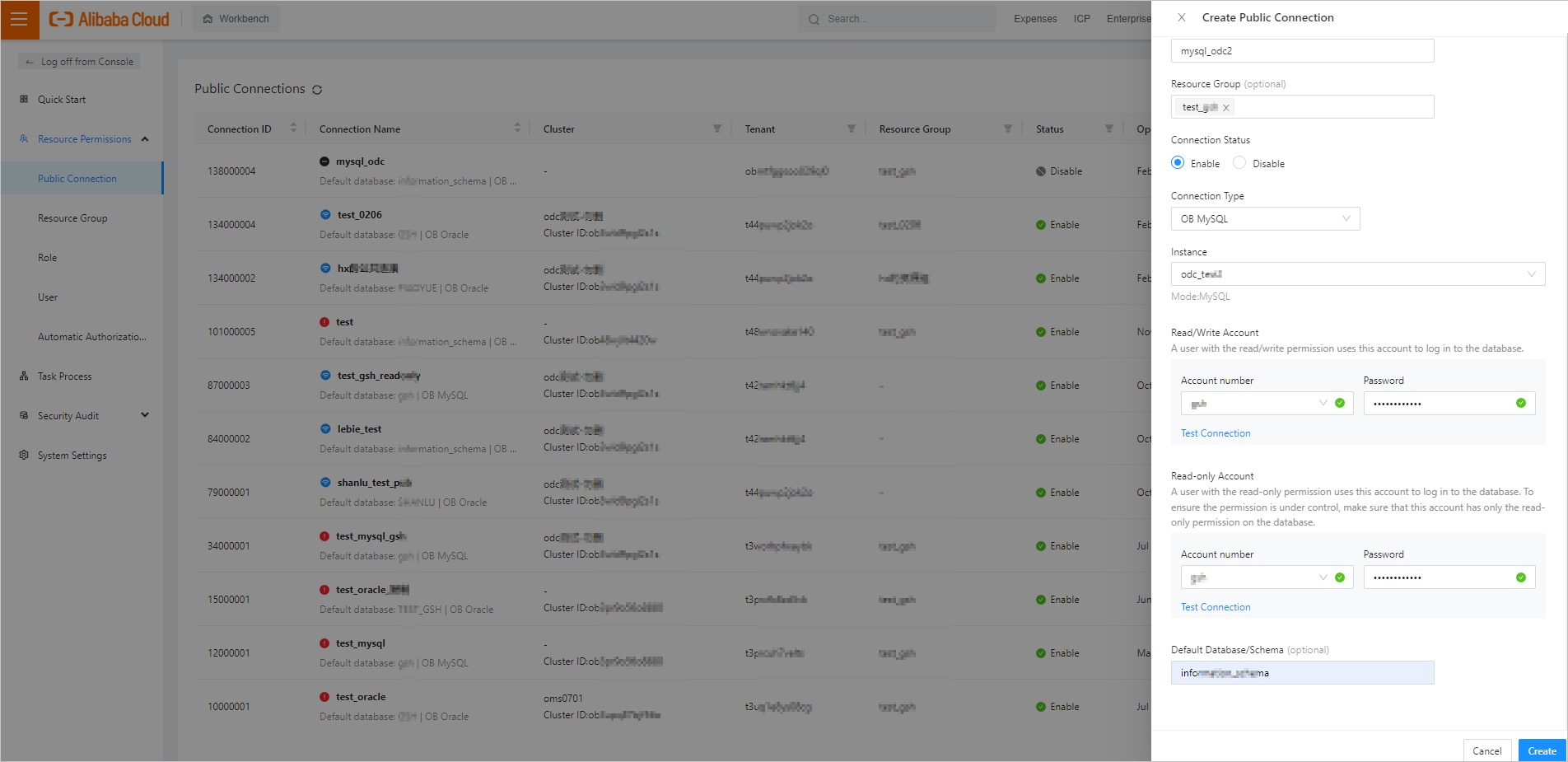This screenshot has width=1568, height=762.
Task: Select the Disable connection status radio
Action: point(1239,163)
